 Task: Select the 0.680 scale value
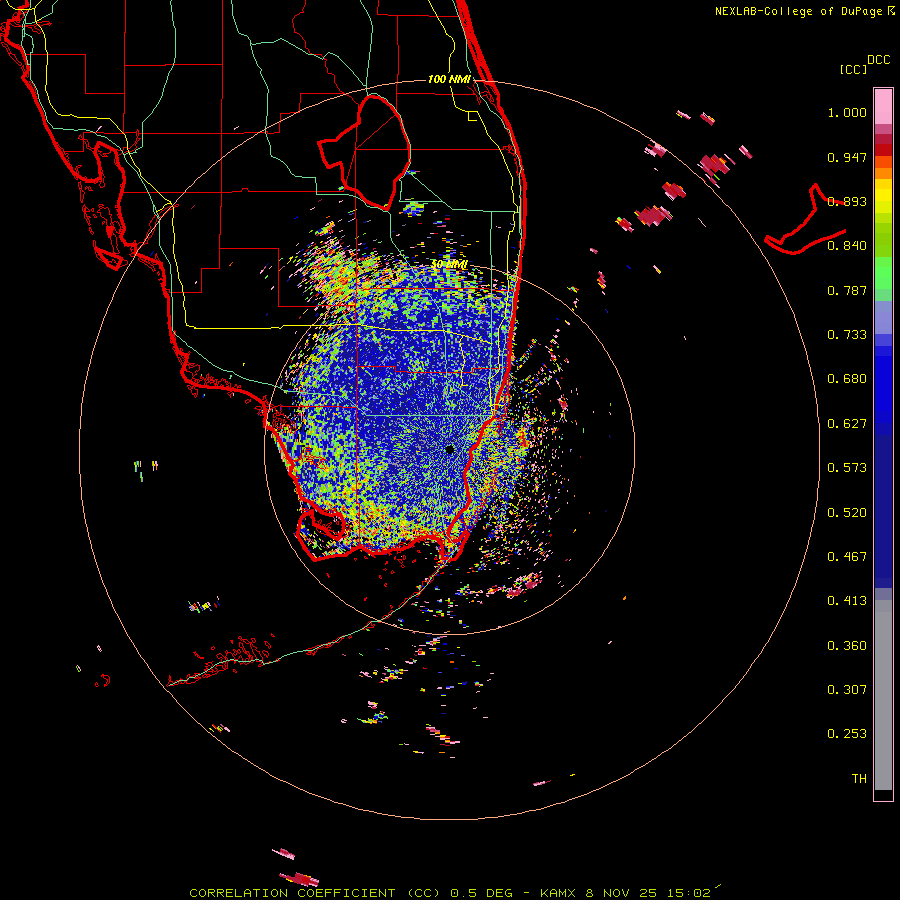(847, 379)
